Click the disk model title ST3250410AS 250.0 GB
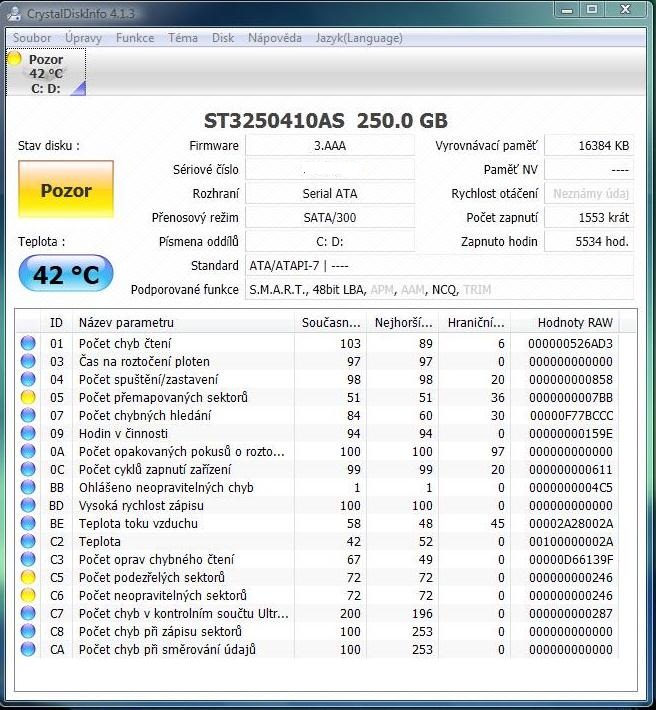The width and height of the screenshot is (656, 710). tap(326, 120)
